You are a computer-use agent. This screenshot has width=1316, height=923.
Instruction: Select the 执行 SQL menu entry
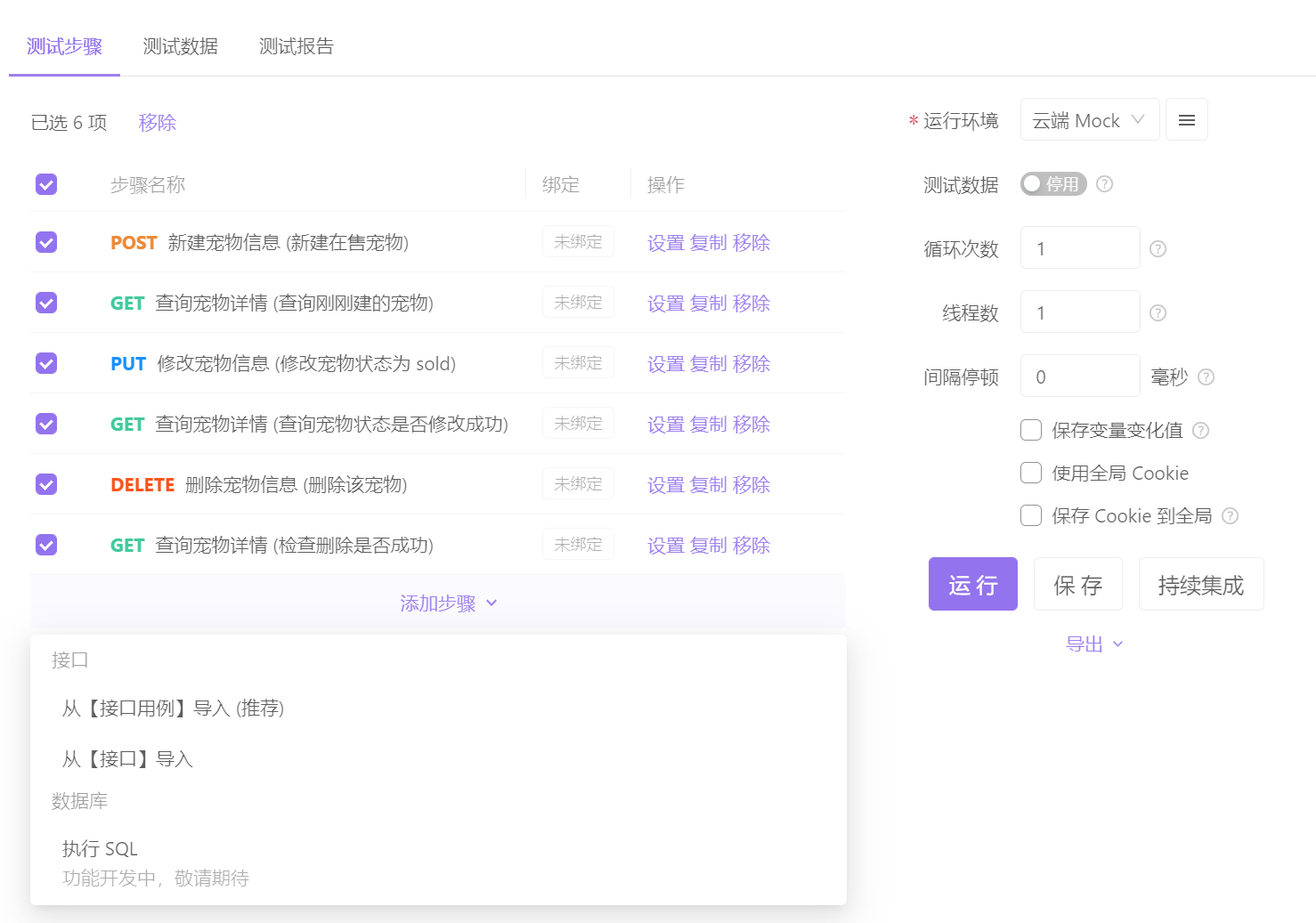[x=438, y=862]
